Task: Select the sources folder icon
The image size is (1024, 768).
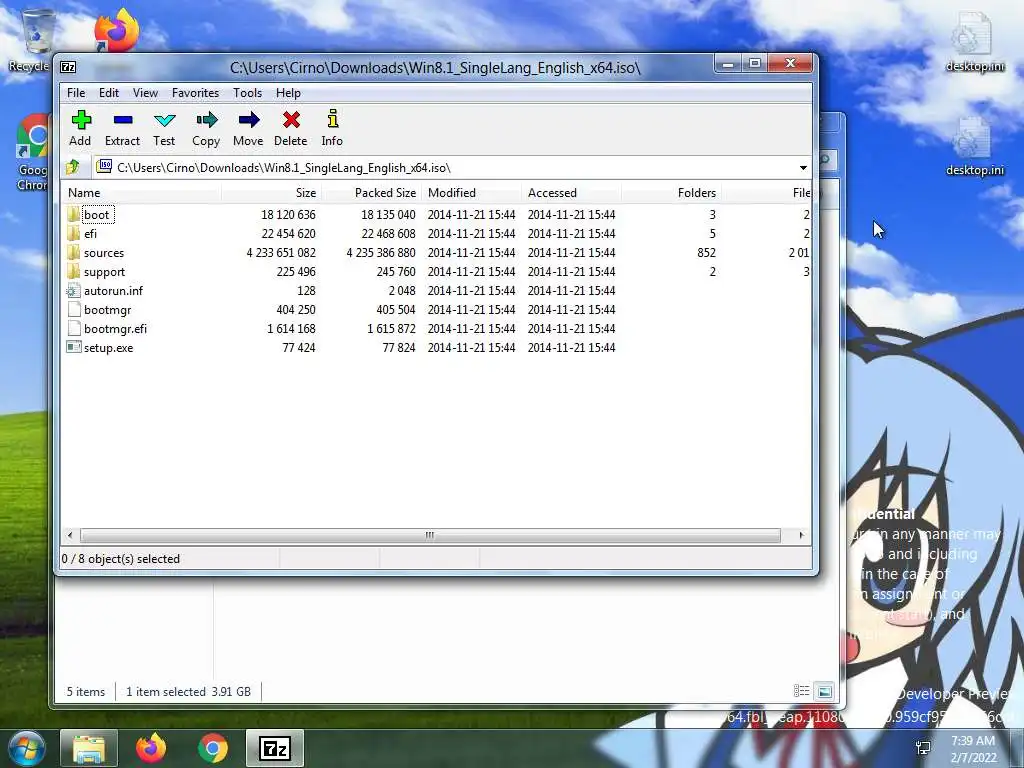Action: point(73,253)
